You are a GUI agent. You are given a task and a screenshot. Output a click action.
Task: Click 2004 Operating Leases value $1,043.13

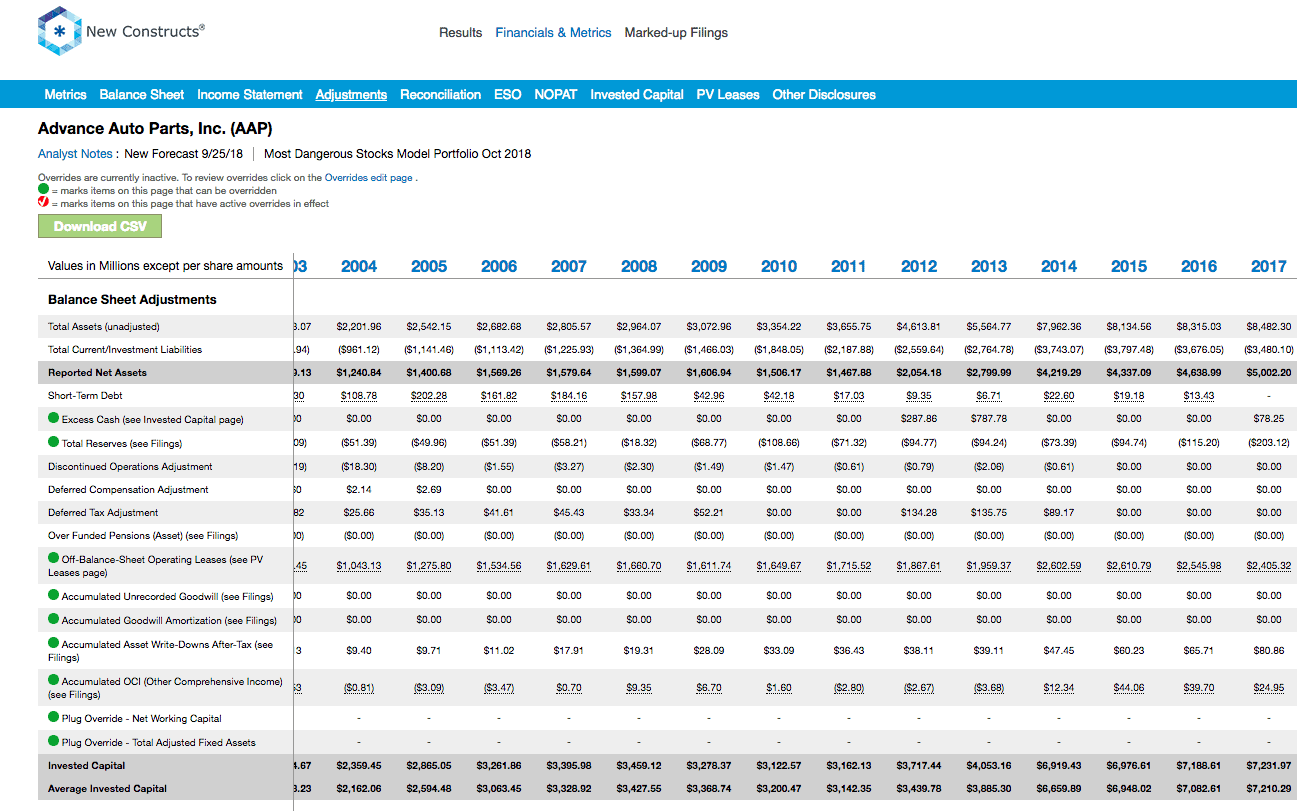[x=359, y=566]
